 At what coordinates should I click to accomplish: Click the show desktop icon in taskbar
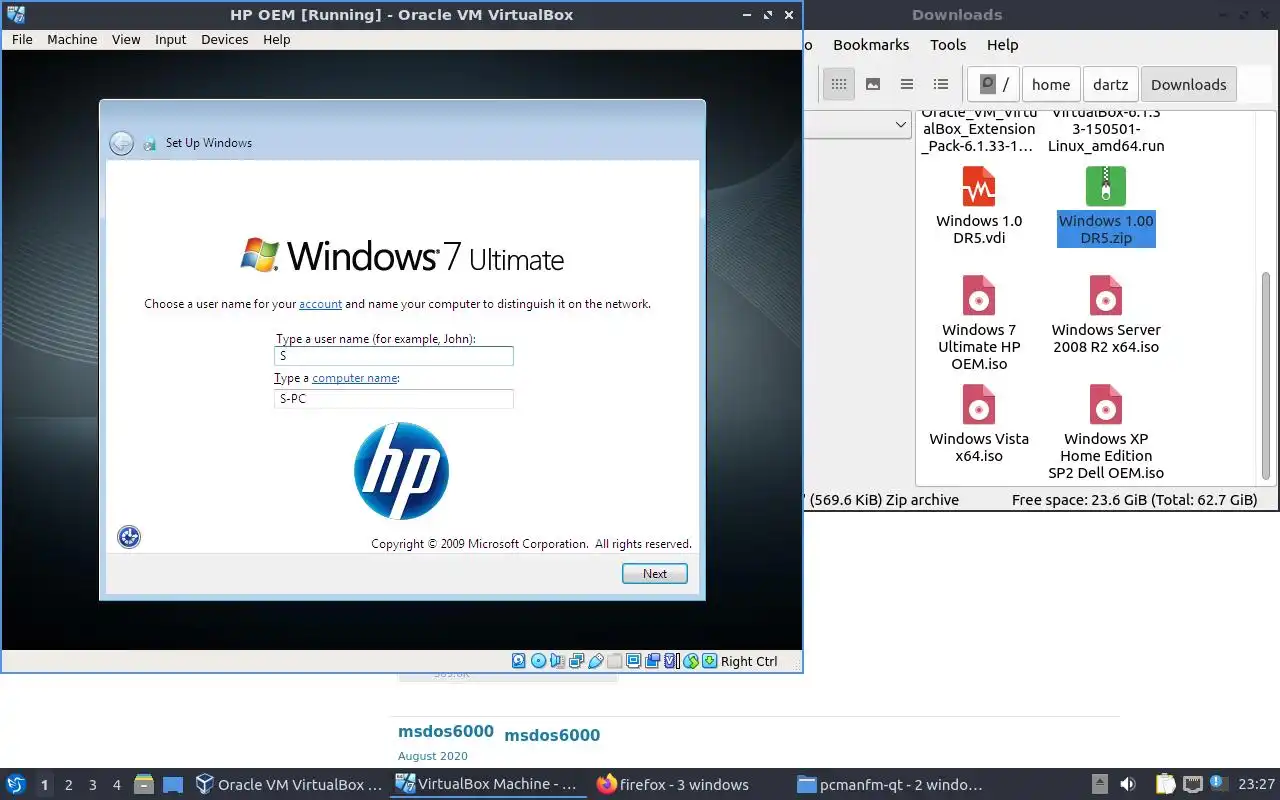[173, 784]
